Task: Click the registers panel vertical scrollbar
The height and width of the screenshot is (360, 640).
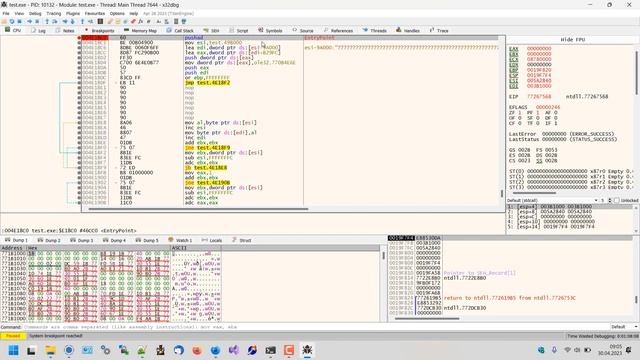Action: 636,73
